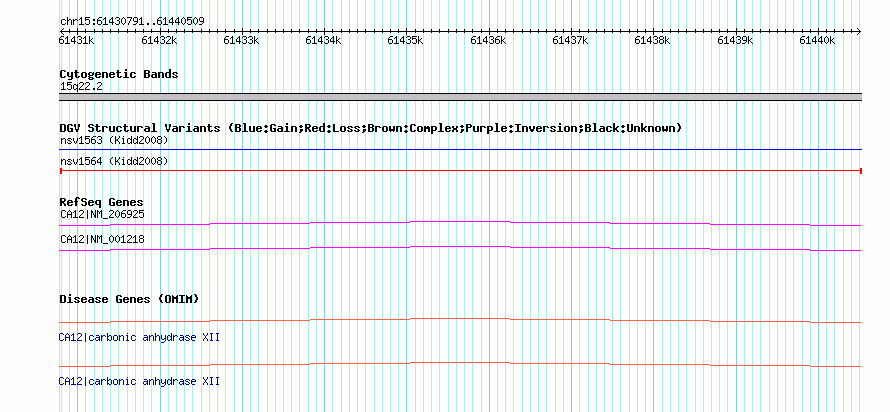Click the blue nsv1563 gain variant line
The height and width of the screenshot is (412, 890).
[x=460, y=150]
